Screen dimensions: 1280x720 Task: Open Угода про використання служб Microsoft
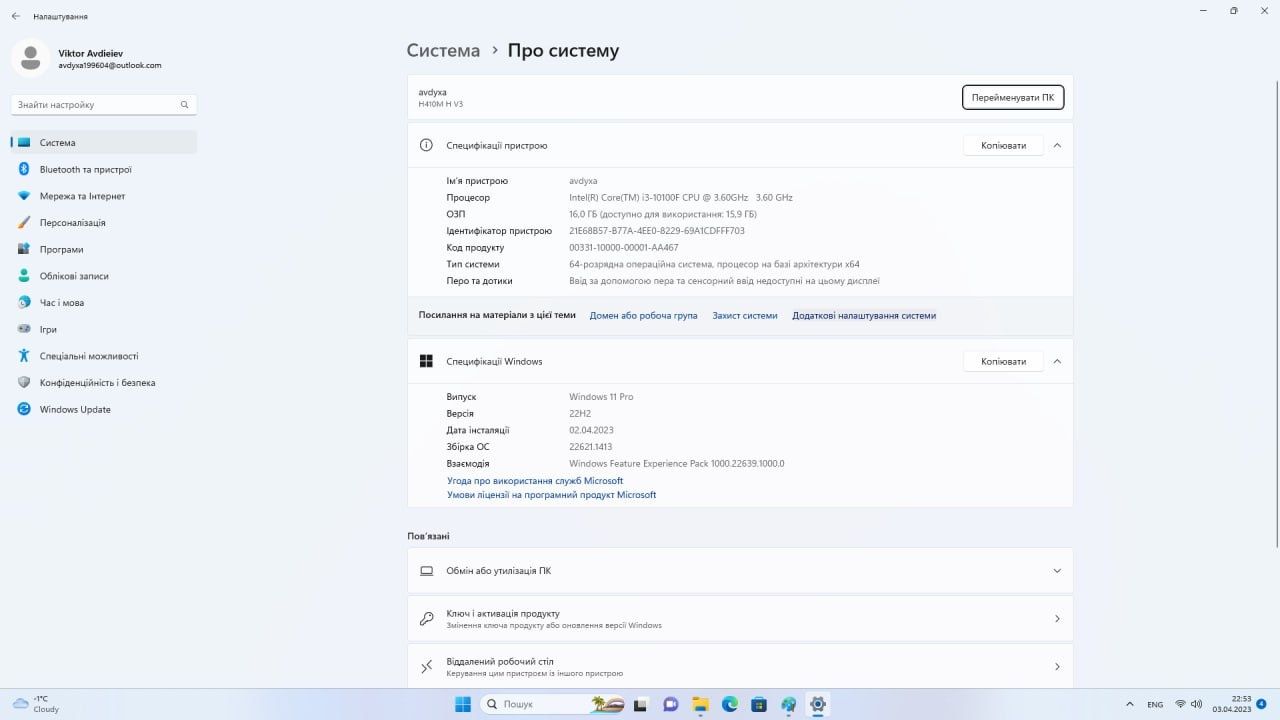(x=535, y=481)
